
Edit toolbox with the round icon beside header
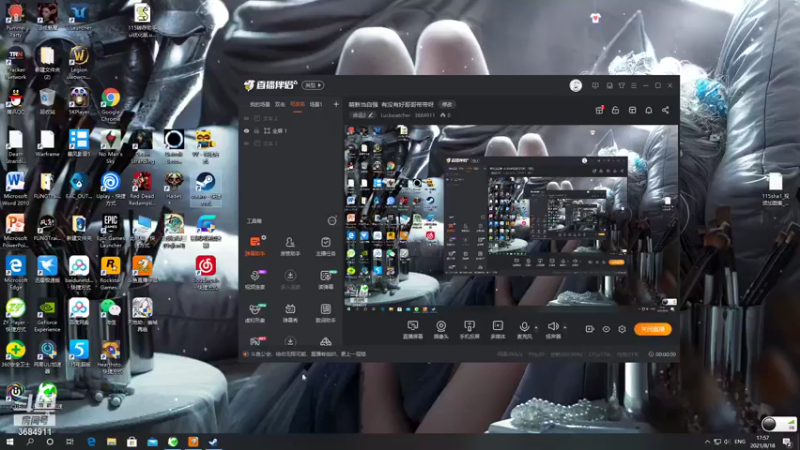point(332,220)
